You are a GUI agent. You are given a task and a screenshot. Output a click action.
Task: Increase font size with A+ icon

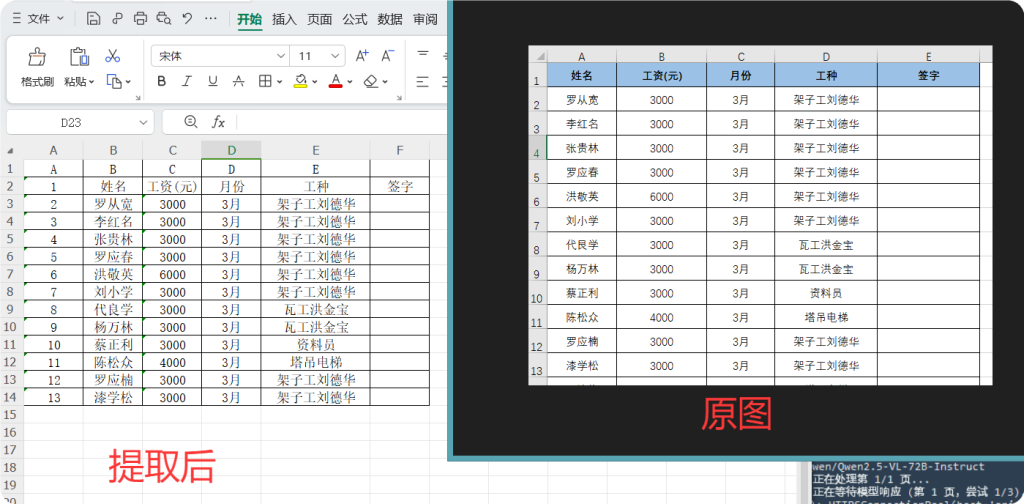pyautogui.click(x=362, y=56)
